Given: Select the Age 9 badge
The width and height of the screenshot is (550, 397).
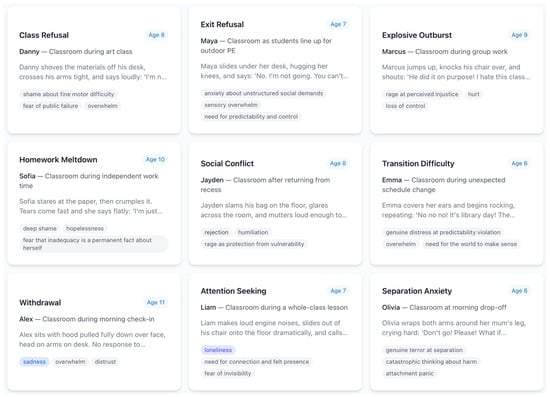Looking at the screenshot, I should (519, 35).
